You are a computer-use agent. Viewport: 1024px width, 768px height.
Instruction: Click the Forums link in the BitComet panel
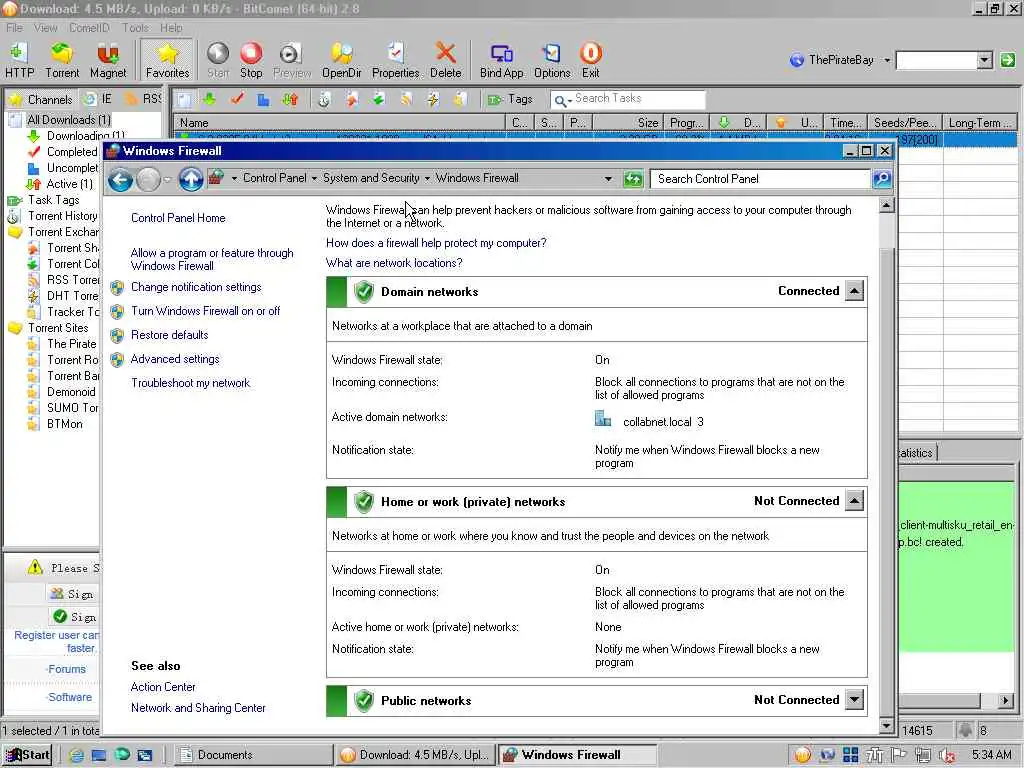(x=67, y=669)
